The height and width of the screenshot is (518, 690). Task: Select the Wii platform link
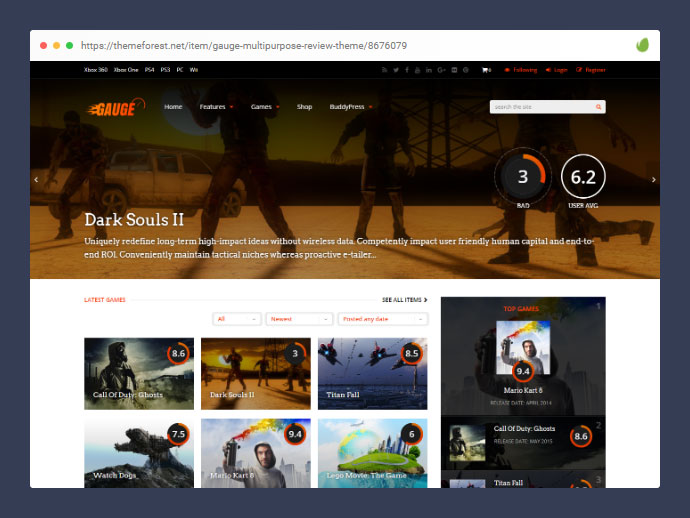pos(194,70)
